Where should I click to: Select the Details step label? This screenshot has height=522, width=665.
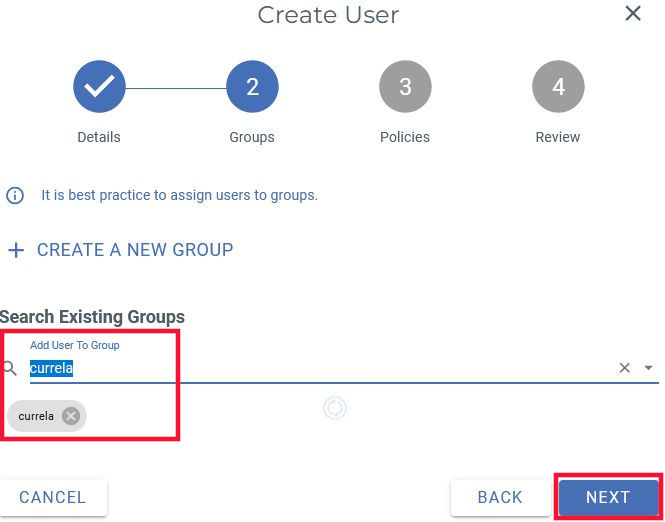pos(99,137)
